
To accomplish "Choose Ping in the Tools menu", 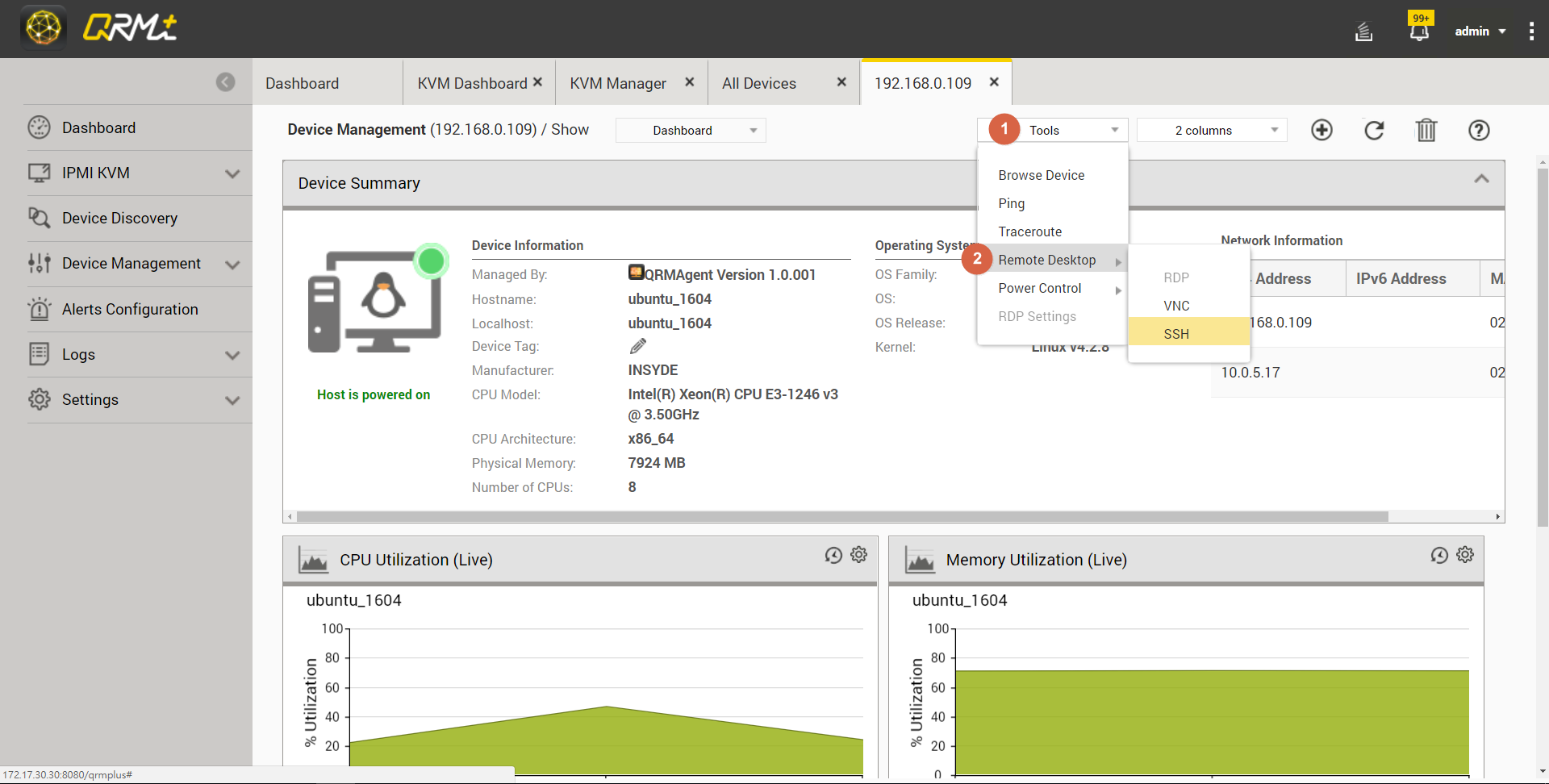I will point(1012,203).
